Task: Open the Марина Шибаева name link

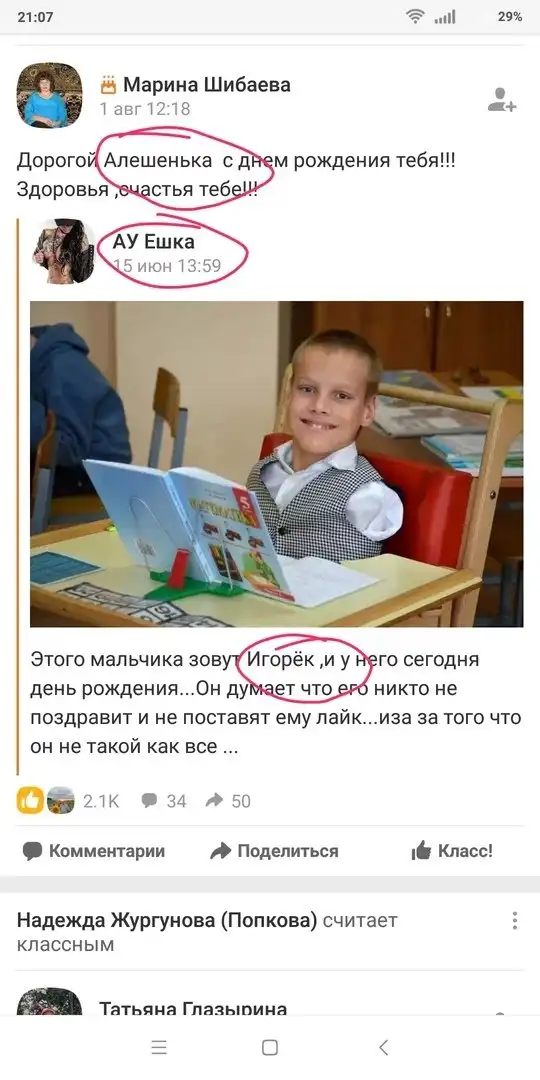Action: tap(207, 85)
